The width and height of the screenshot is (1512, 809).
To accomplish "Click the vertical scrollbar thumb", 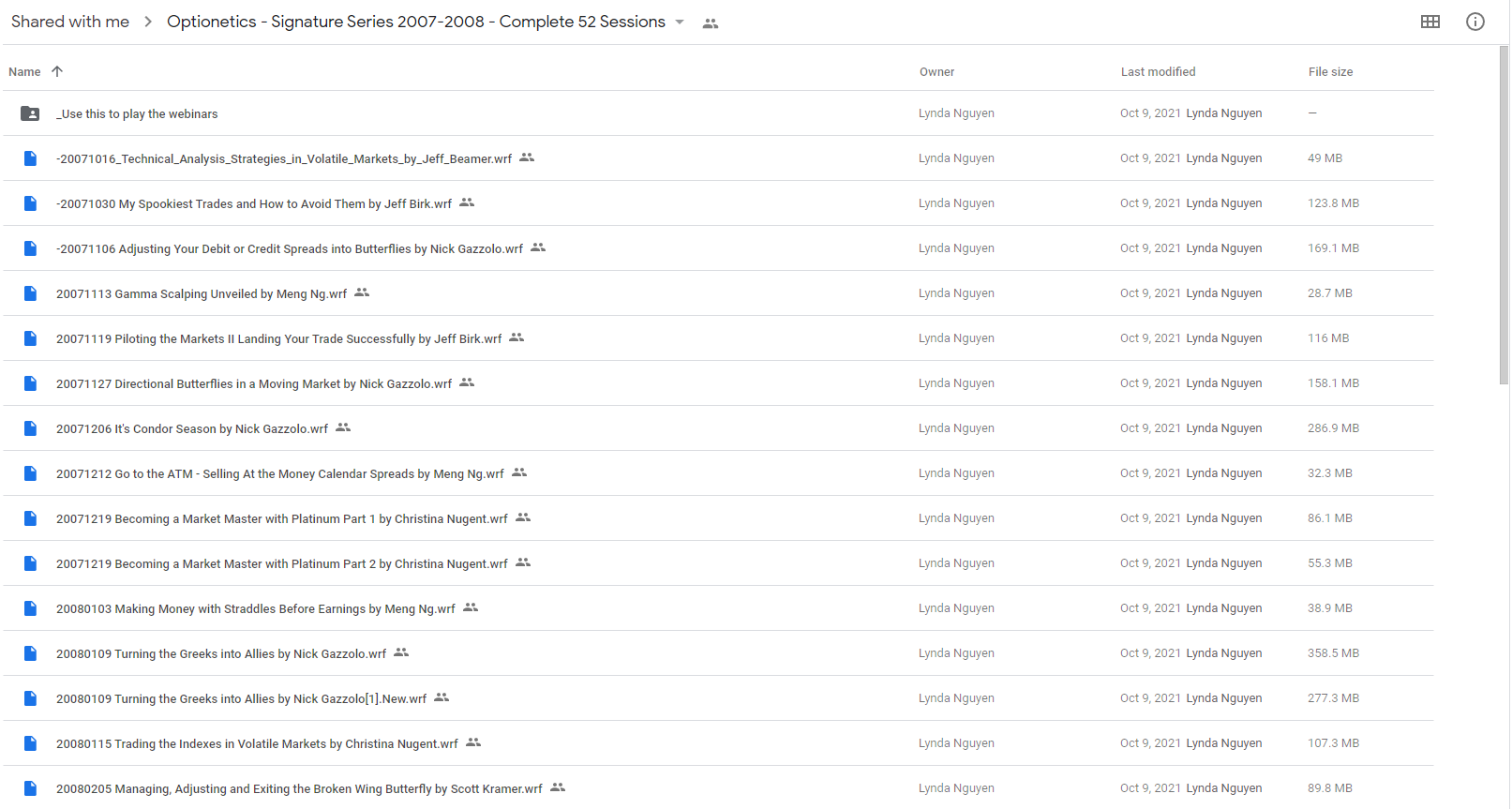I will 1504,216.
